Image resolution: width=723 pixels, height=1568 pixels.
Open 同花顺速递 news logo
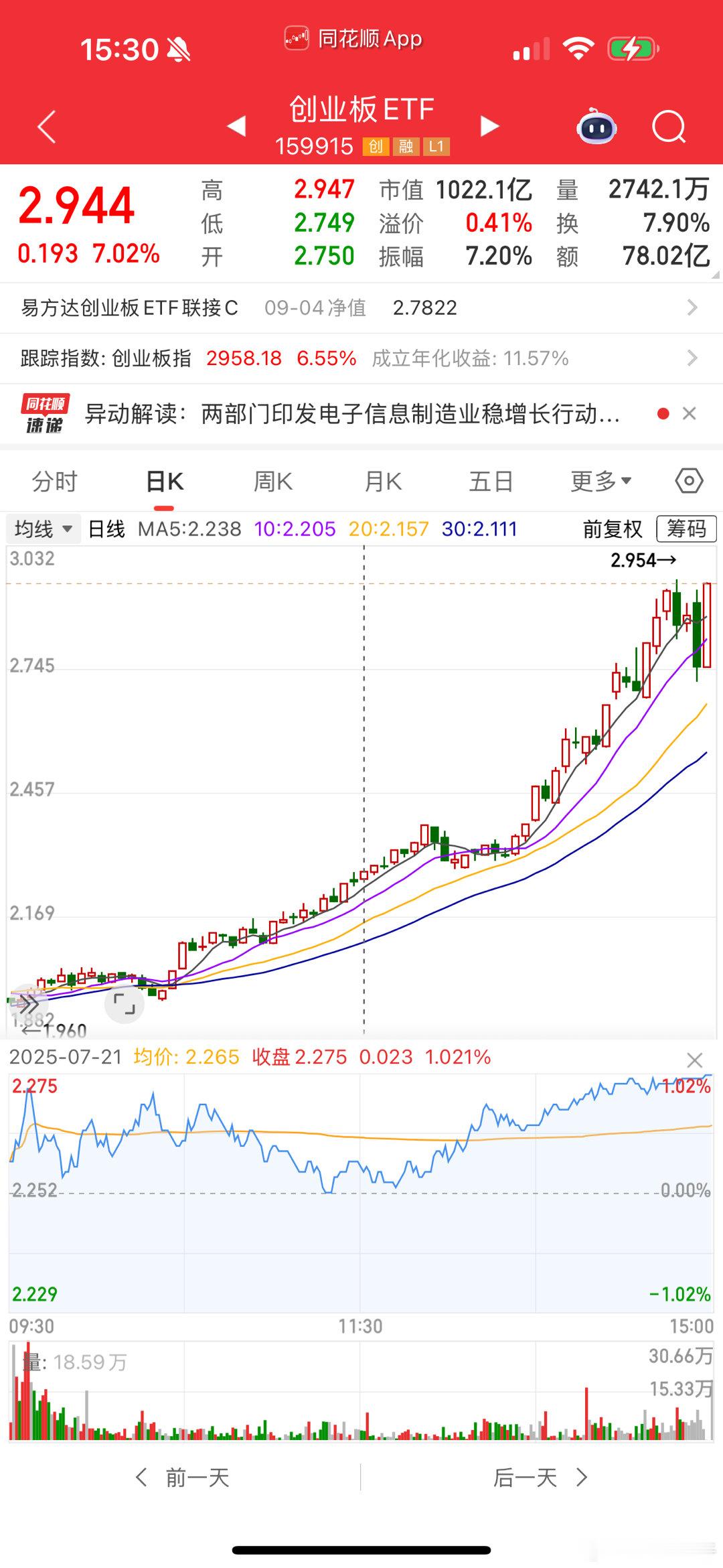point(46,414)
